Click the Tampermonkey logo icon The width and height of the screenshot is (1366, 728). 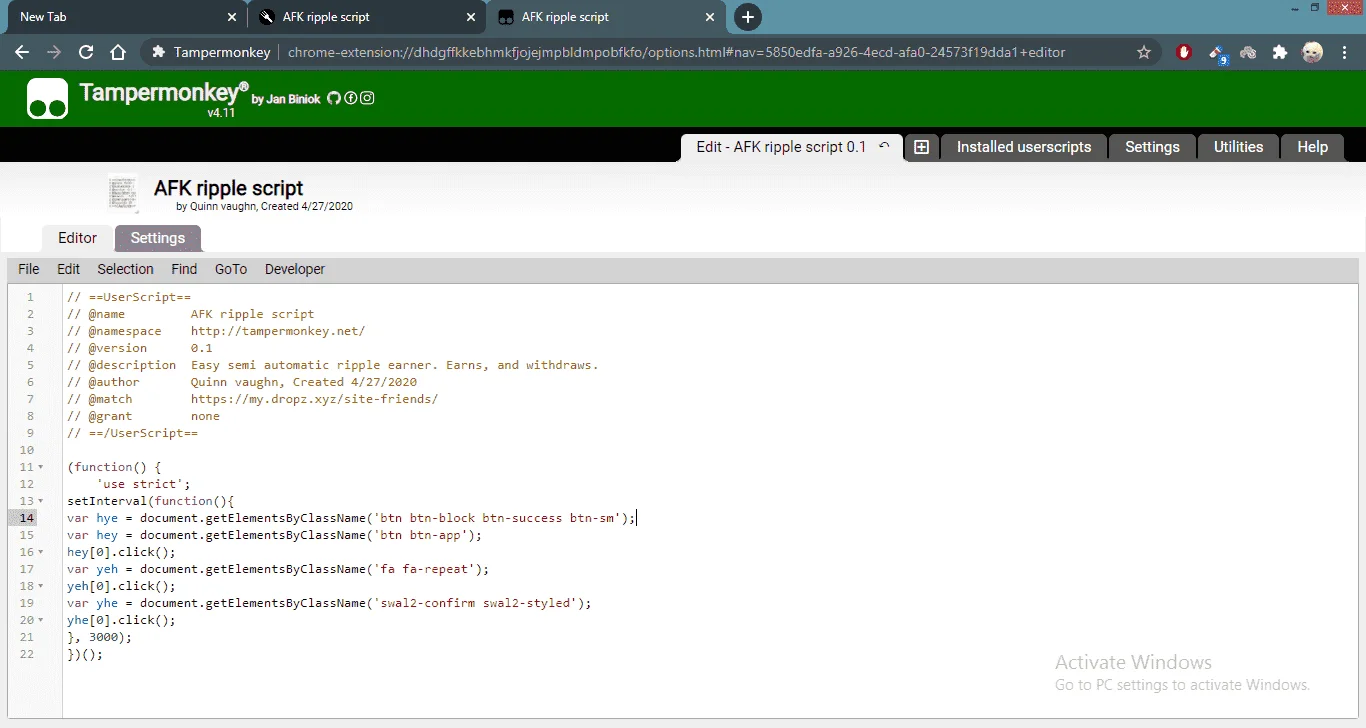47,98
